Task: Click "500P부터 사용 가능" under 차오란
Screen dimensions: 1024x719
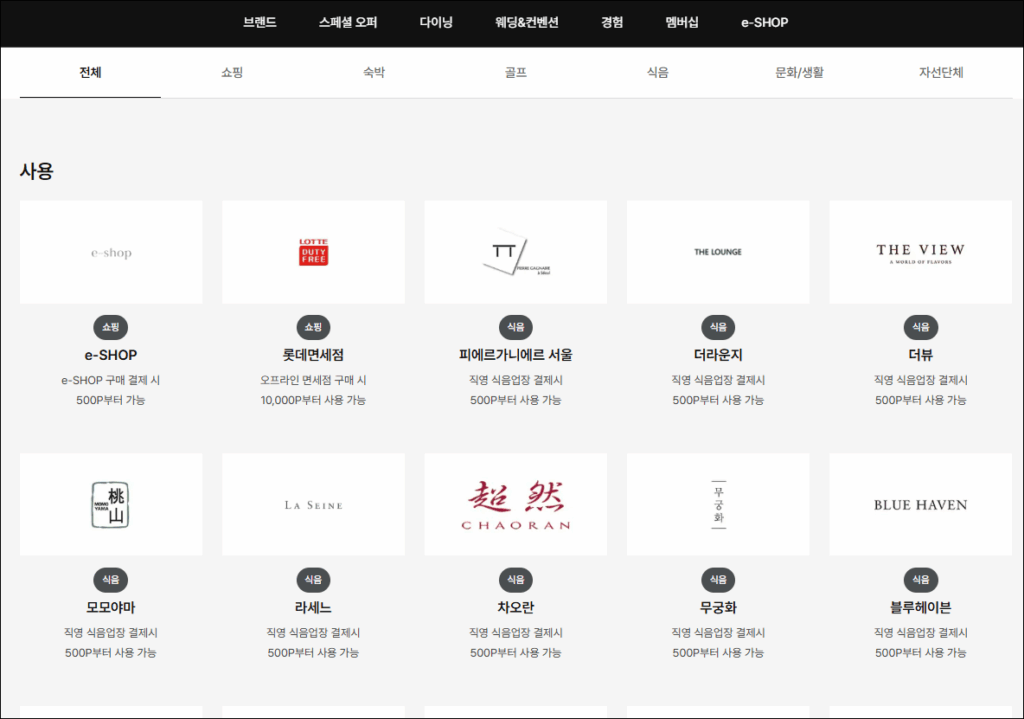Action: coord(516,652)
